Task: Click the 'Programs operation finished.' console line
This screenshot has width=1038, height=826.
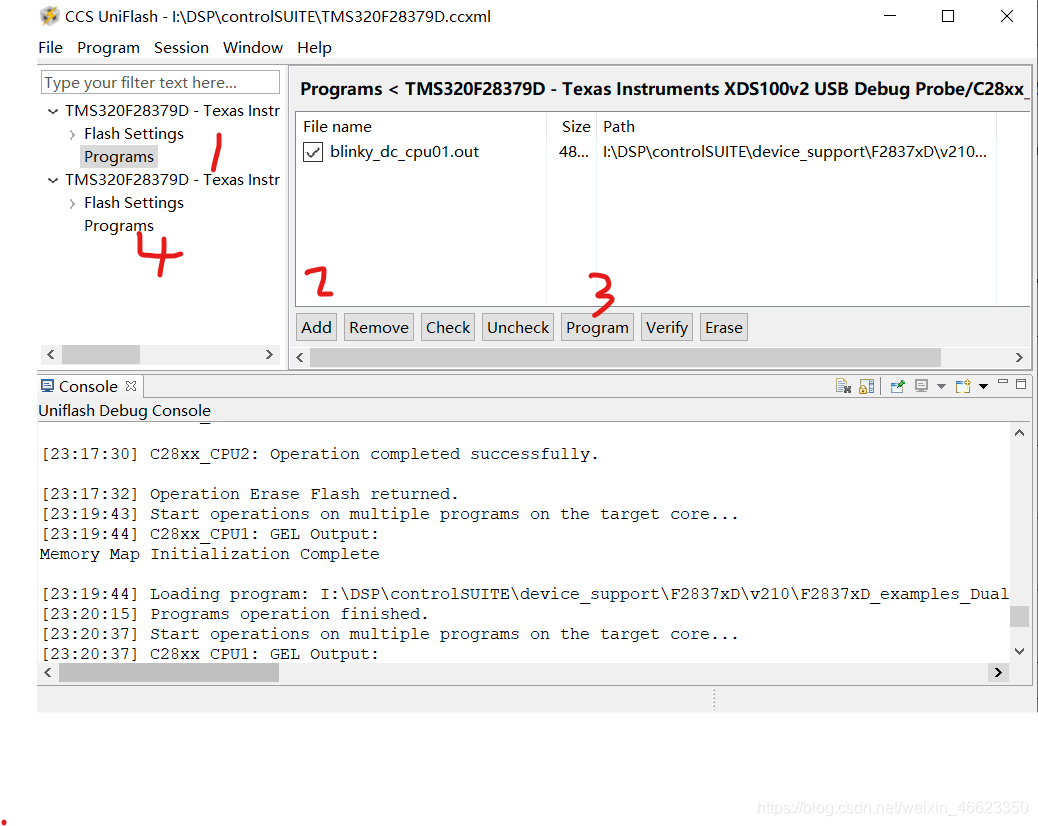Action: tap(289, 614)
